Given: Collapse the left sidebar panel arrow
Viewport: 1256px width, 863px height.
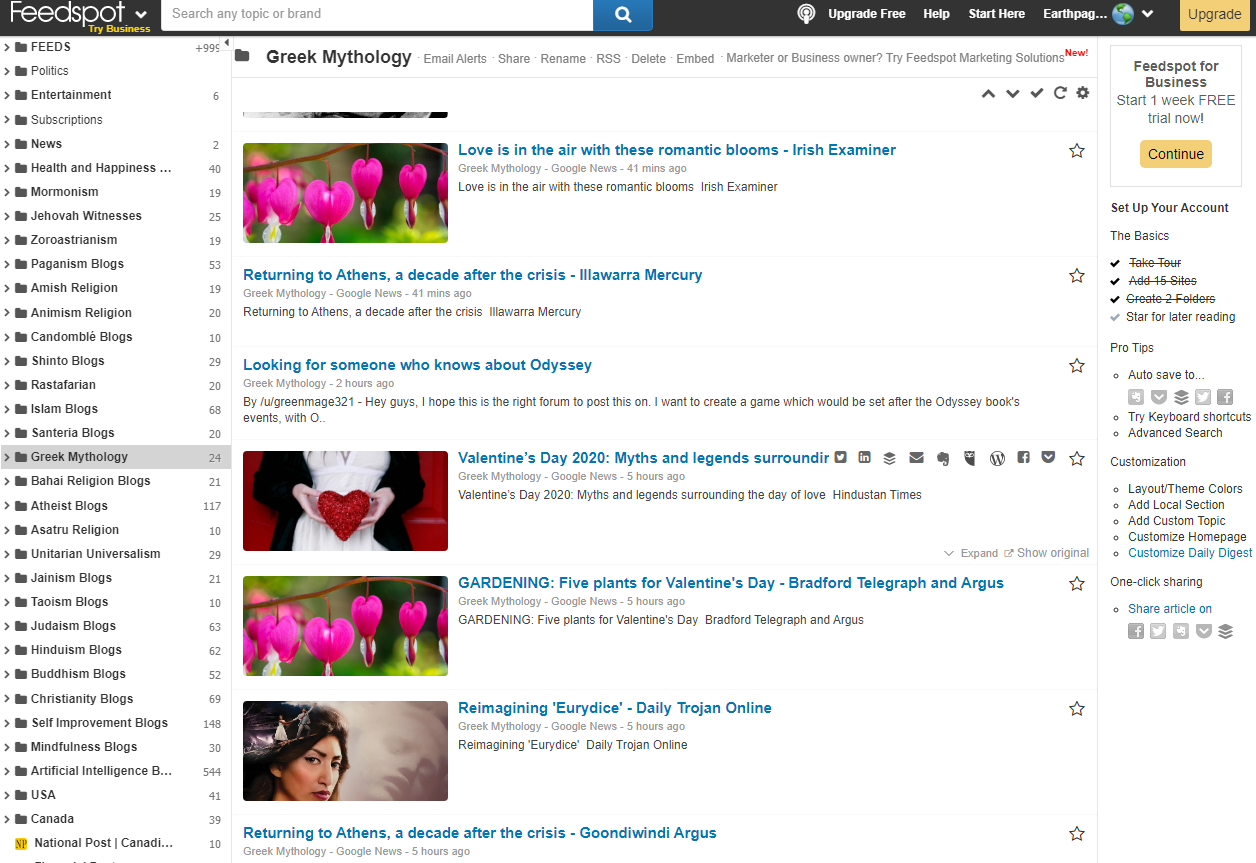Looking at the screenshot, I should pos(226,42).
